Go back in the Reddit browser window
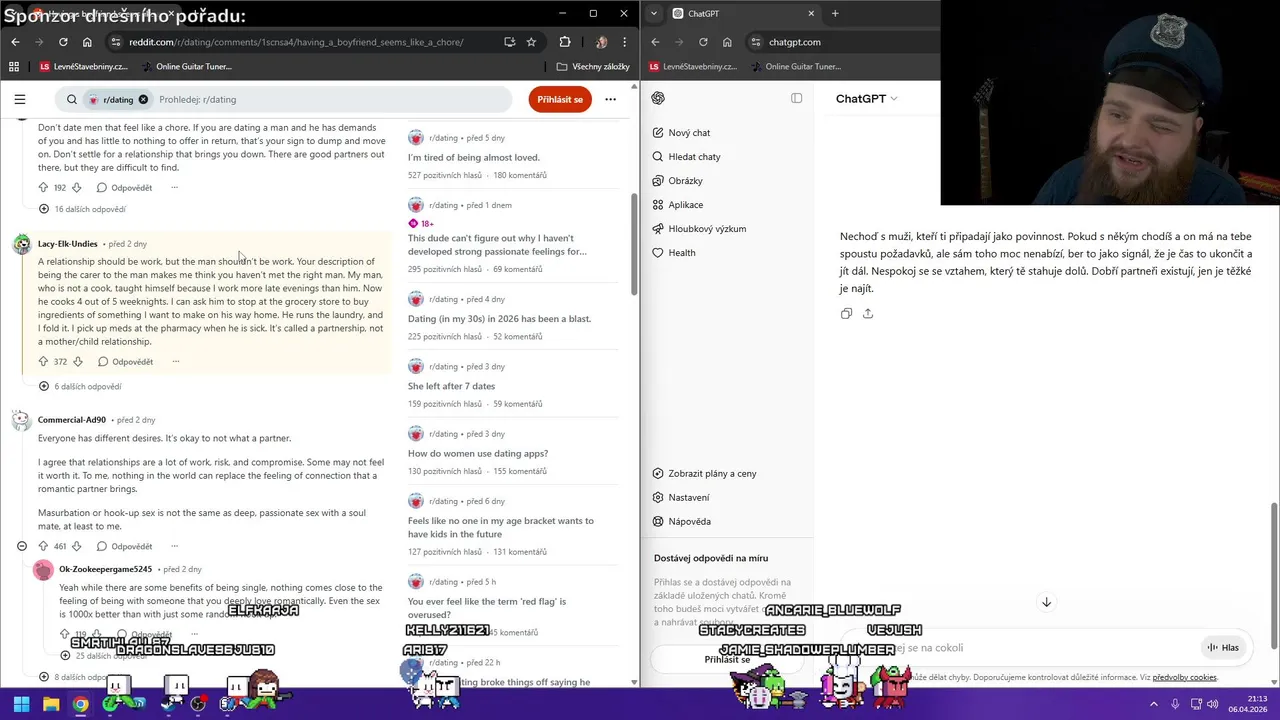 tap(15, 42)
